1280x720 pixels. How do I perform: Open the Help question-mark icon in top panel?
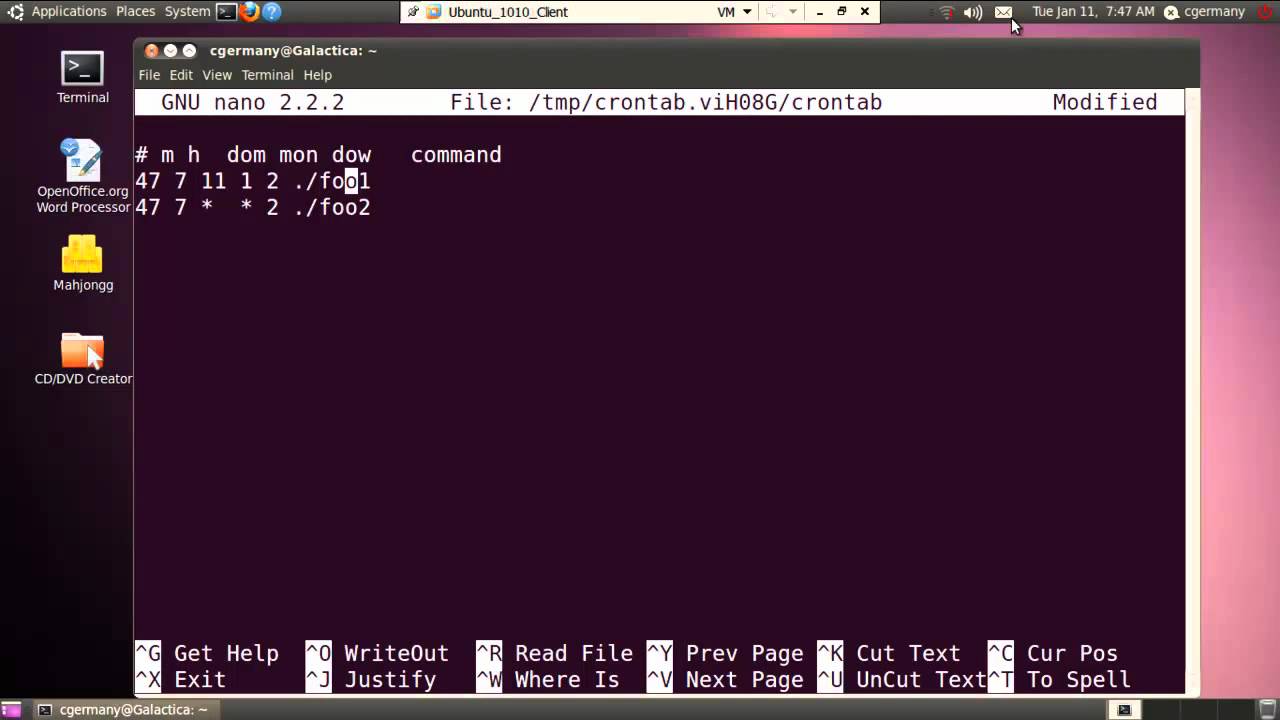(271, 12)
